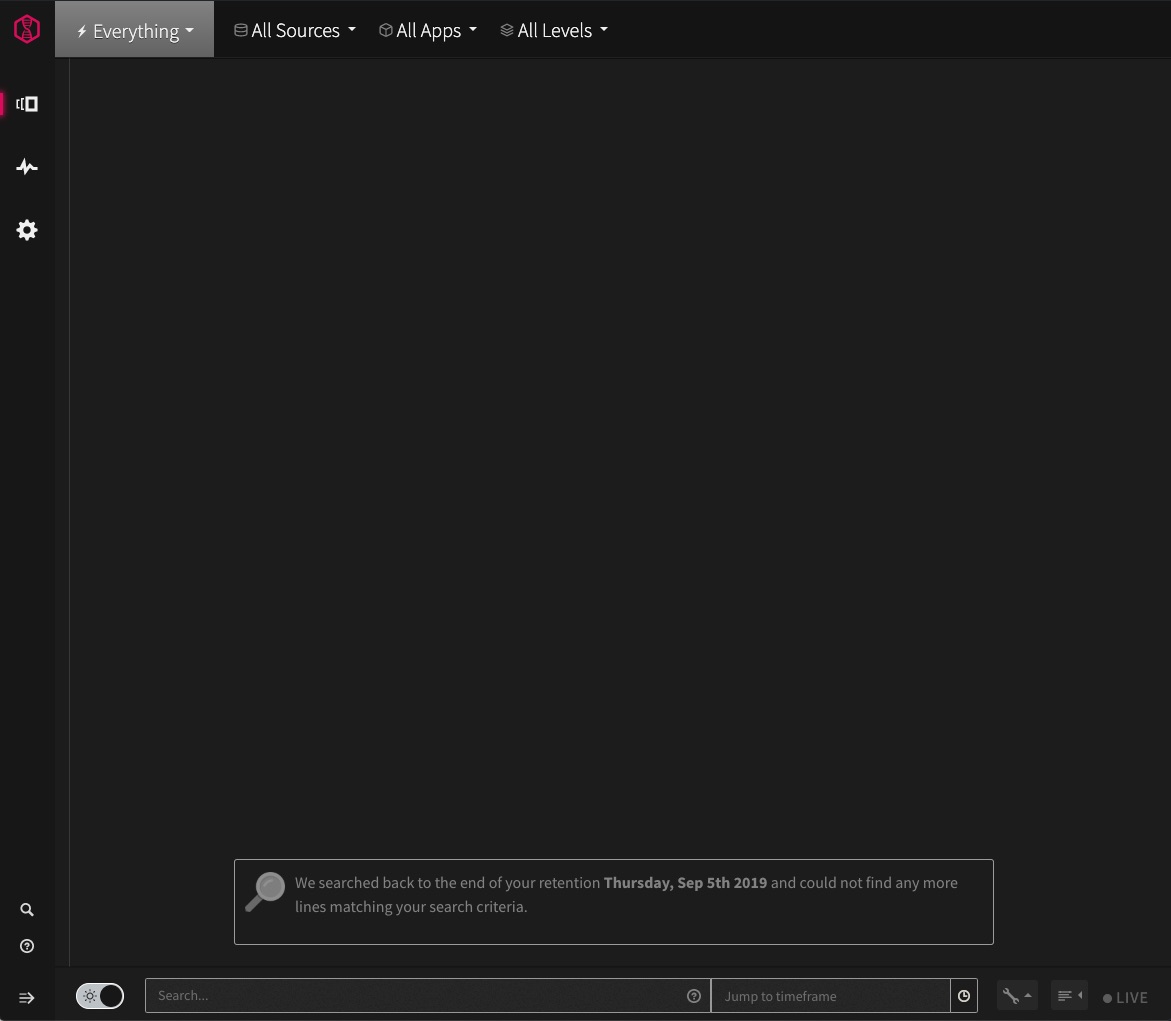Open the activity pulse graph icon
The height and width of the screenshot is (1021, 1171).
[x=27, y=167]
